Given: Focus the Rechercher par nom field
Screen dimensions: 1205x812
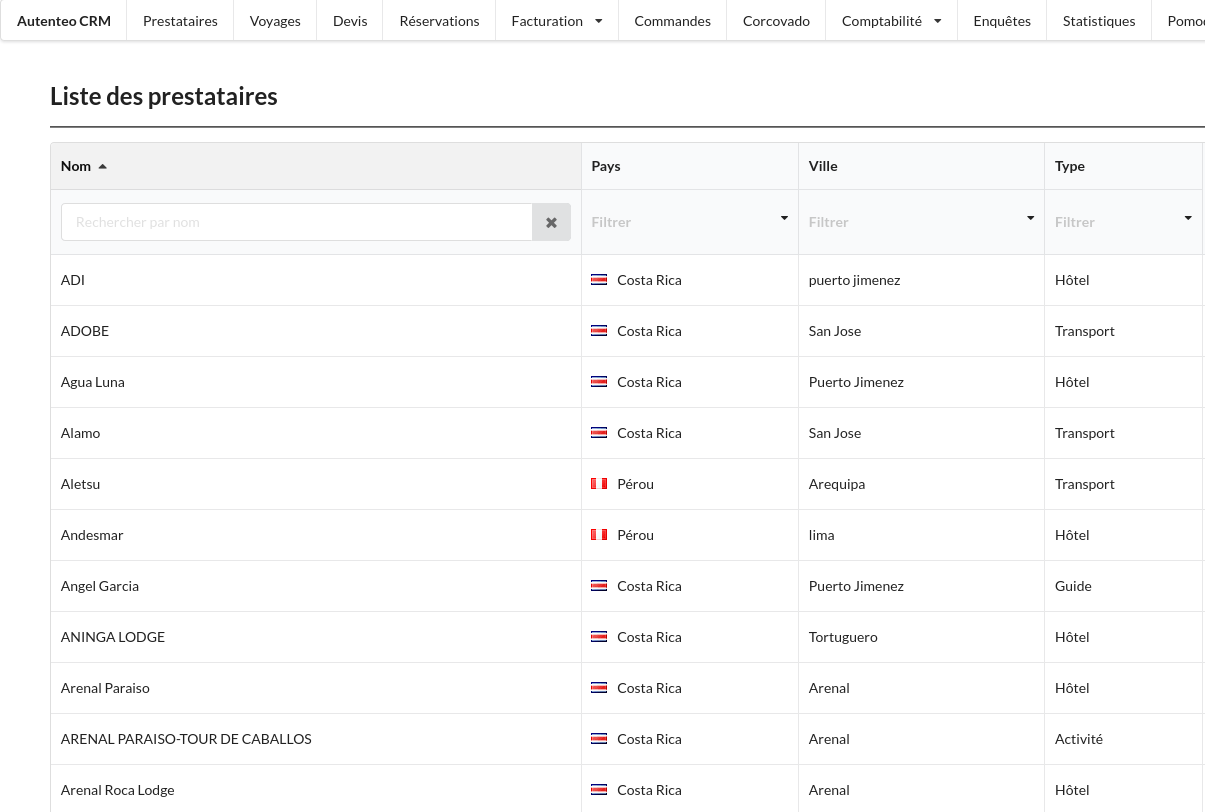Looking at the screenshot, I should [297, 222].
